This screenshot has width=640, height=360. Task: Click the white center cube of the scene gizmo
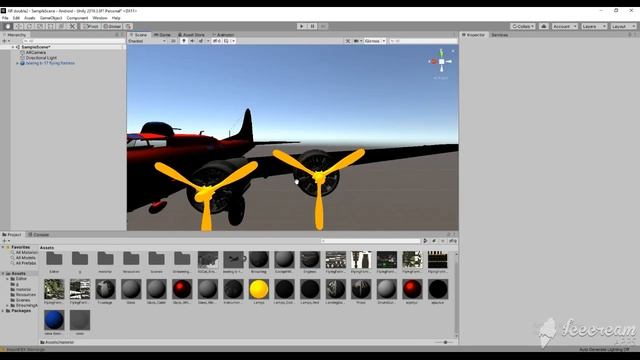pos(441,61)
